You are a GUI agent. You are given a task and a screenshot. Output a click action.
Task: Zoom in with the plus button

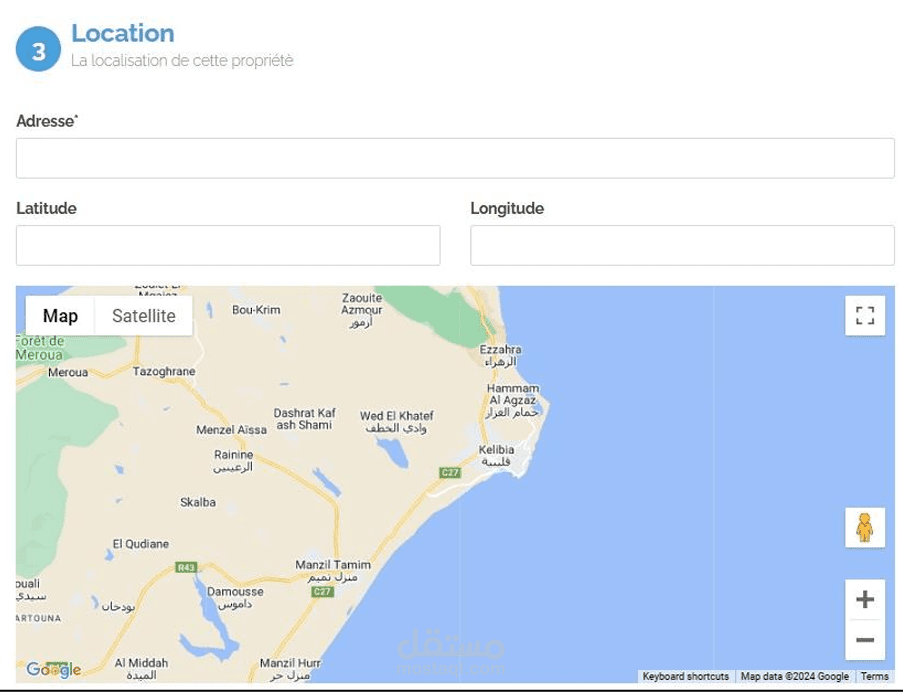click(864, 599)
